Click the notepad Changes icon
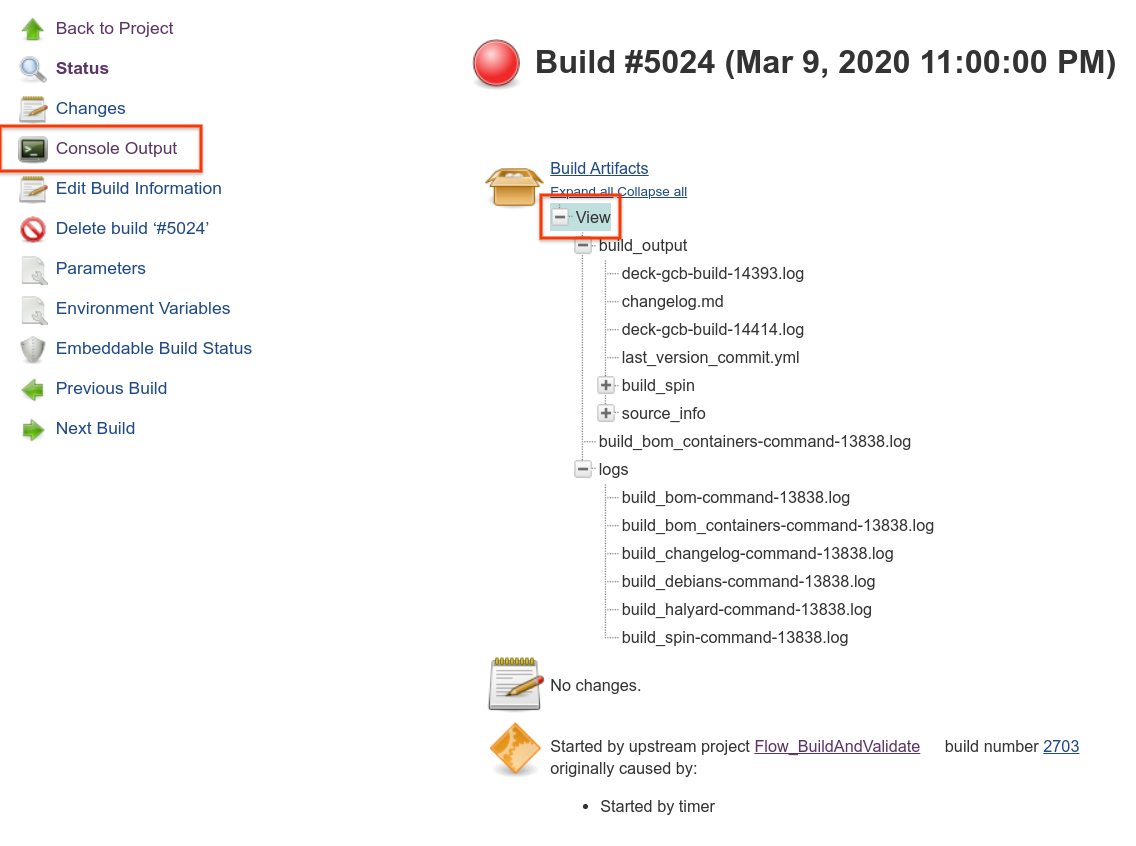The width and height of the screenshot is (1136, 846). tap(33, 109)
